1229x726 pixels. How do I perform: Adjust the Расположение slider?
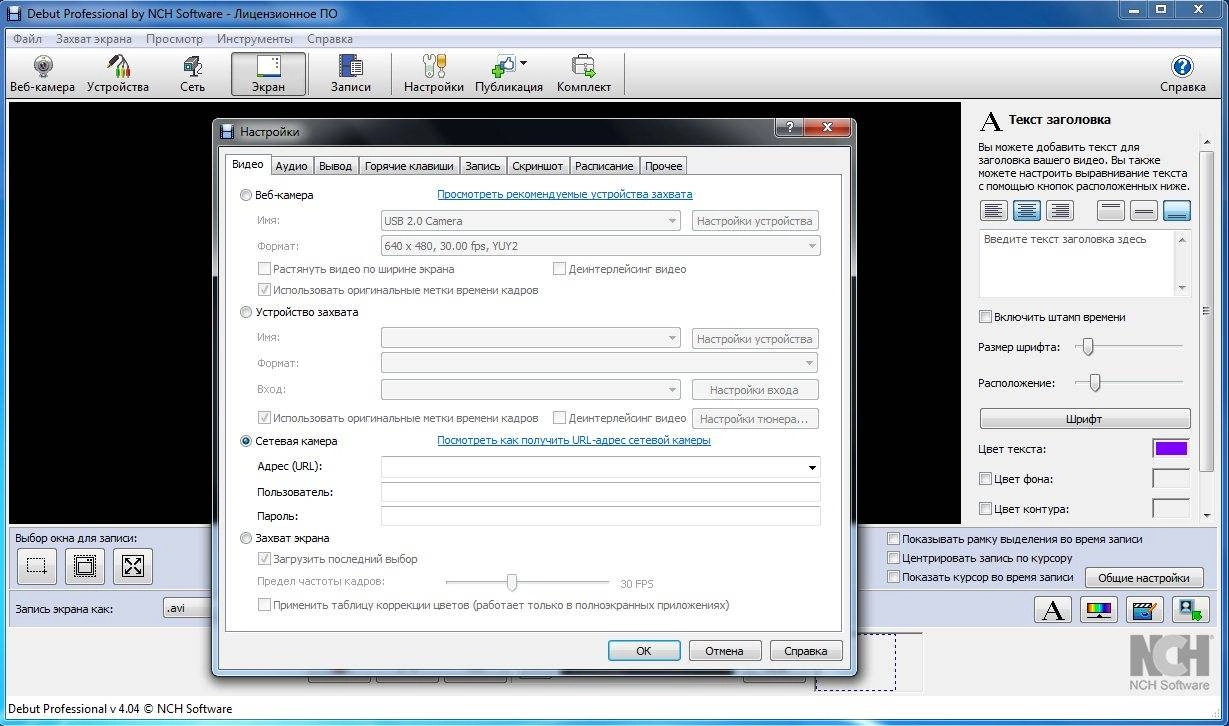click(1095, 382)
